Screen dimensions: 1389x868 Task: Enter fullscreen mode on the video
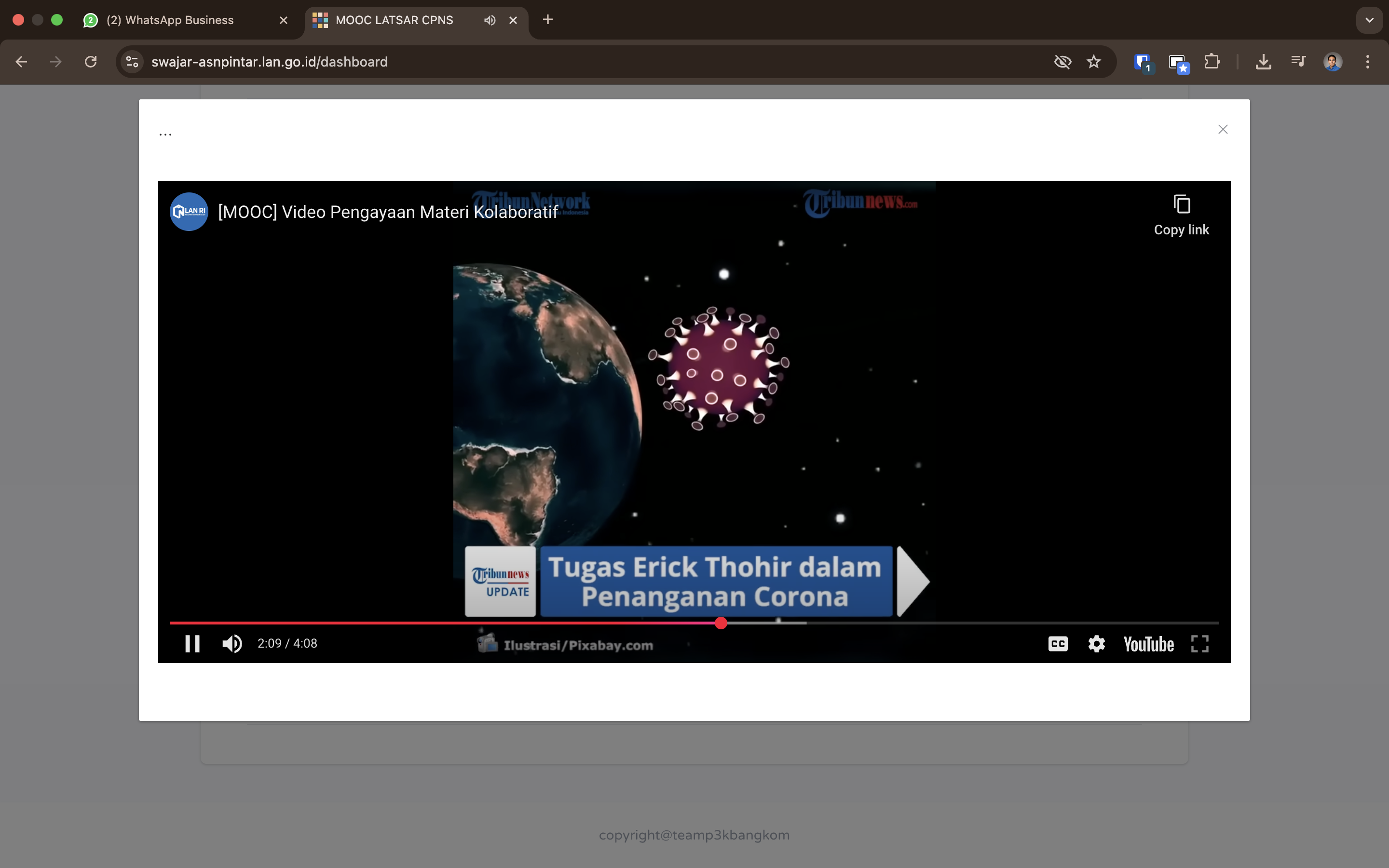1199,644
